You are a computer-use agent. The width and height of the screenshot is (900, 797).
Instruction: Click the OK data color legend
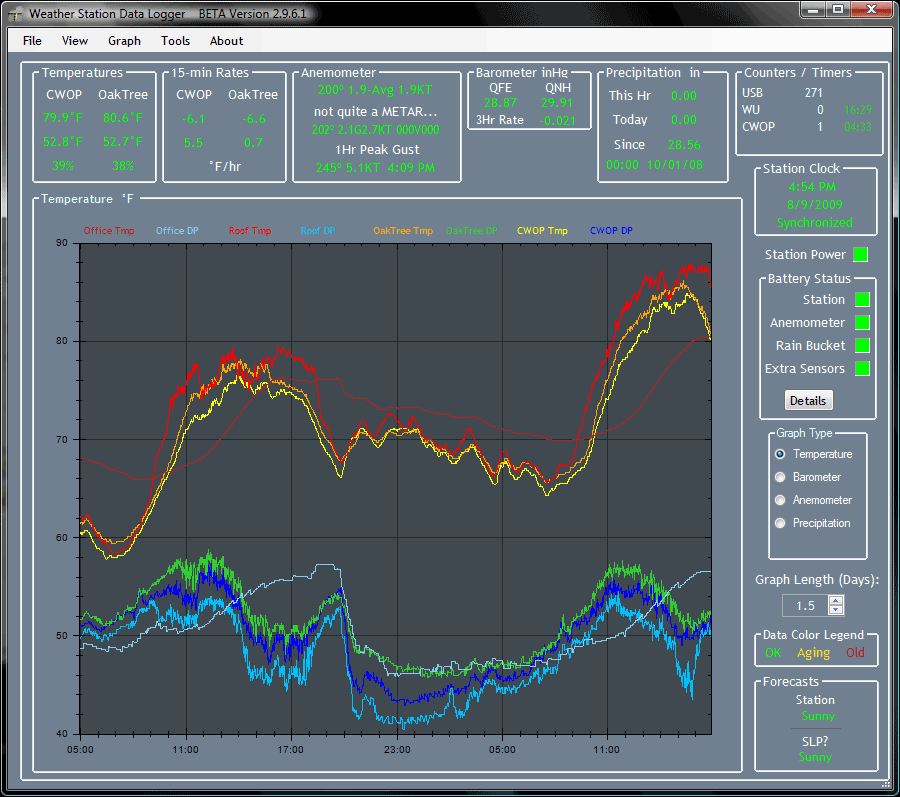point(773,652)
